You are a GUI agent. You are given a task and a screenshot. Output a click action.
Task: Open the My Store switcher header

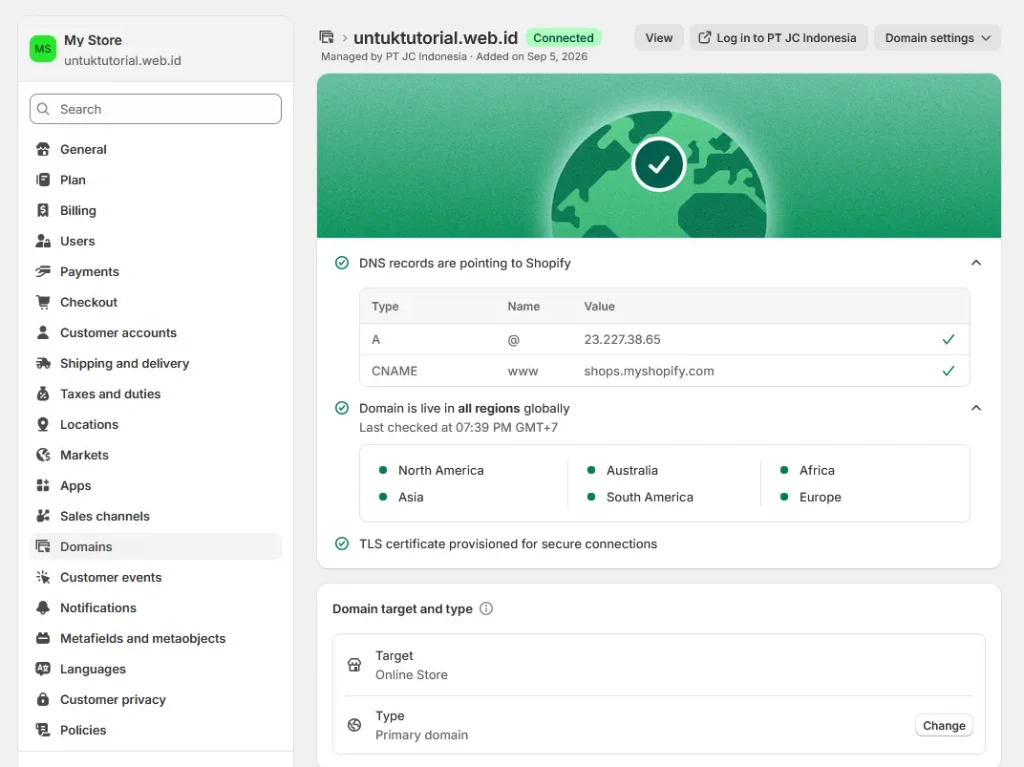point(155,50)
